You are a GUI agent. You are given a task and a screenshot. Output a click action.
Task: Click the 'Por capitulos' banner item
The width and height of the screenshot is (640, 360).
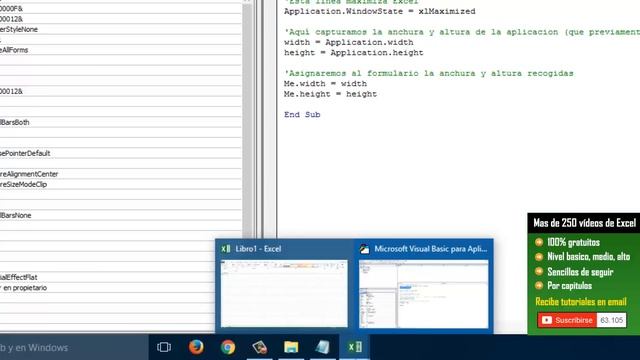tap(569, 285)
